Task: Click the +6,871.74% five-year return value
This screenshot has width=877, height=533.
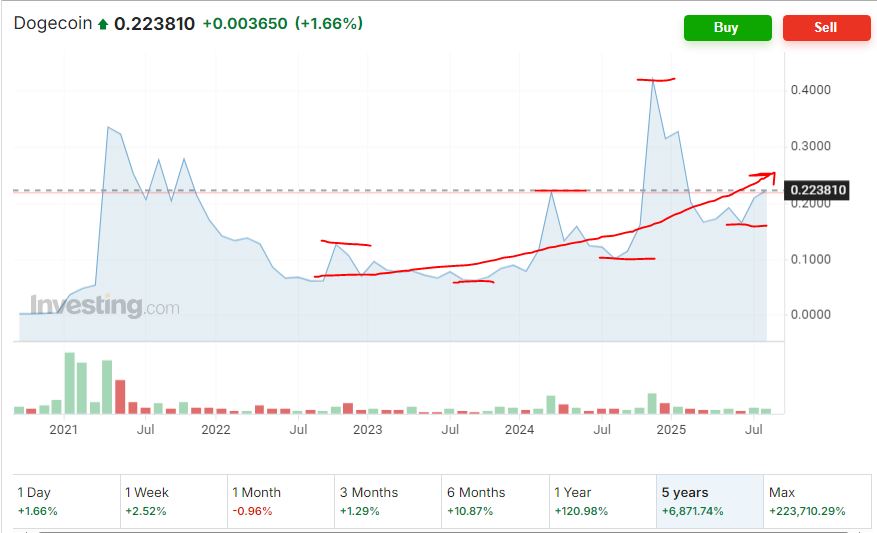Action: click(692, 511)
